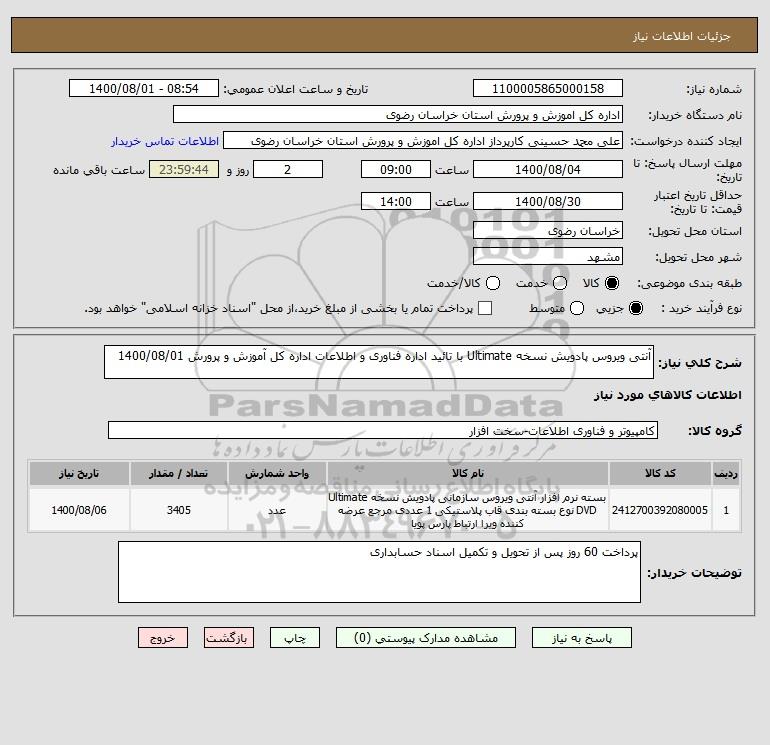Click the buyer organization name field
The height and width of the screenshot is (745, 770).
click(398, 114)
